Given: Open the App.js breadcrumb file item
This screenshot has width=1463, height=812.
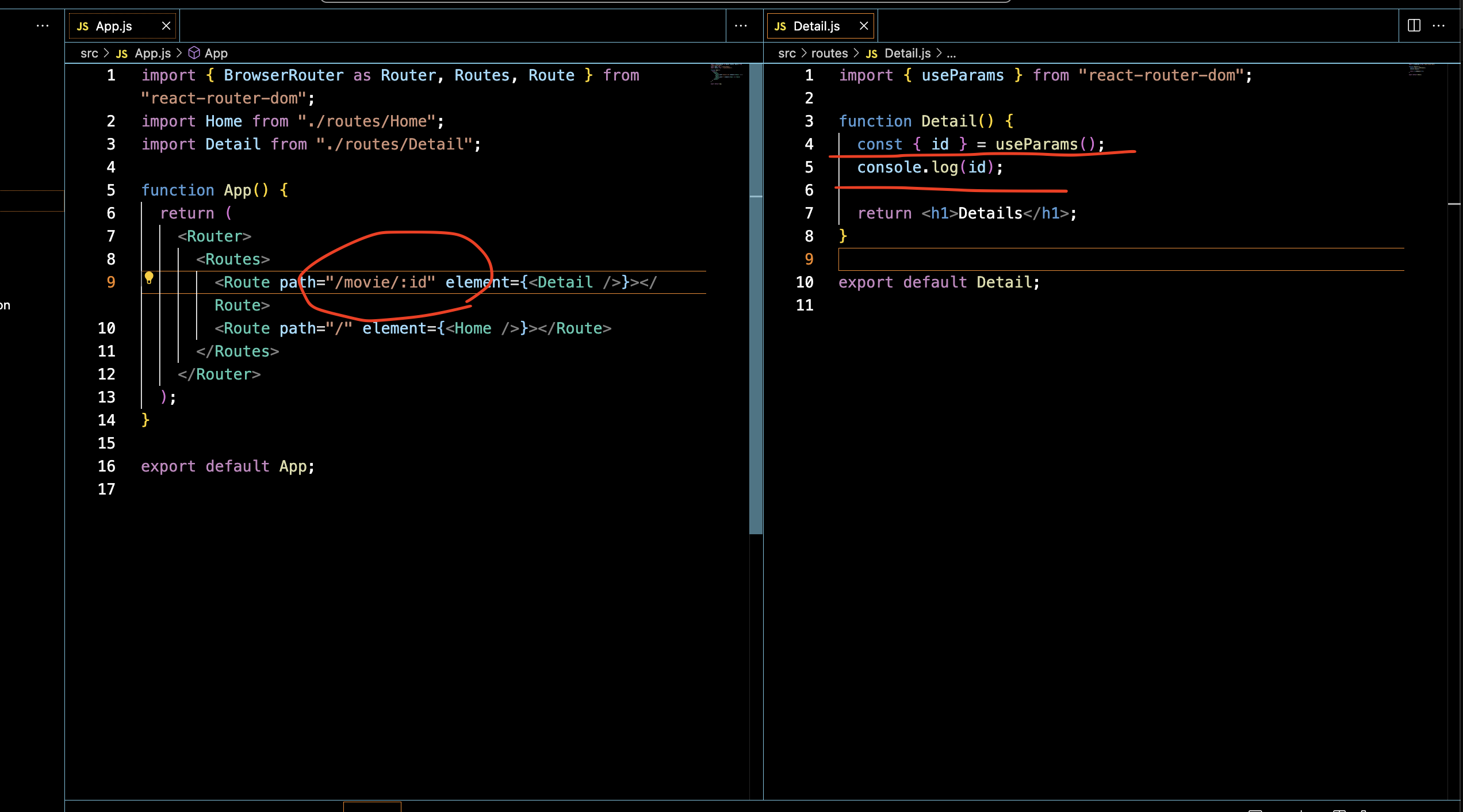Looking at the screenshot, I should pyautogui.click(x=152, y=53).
